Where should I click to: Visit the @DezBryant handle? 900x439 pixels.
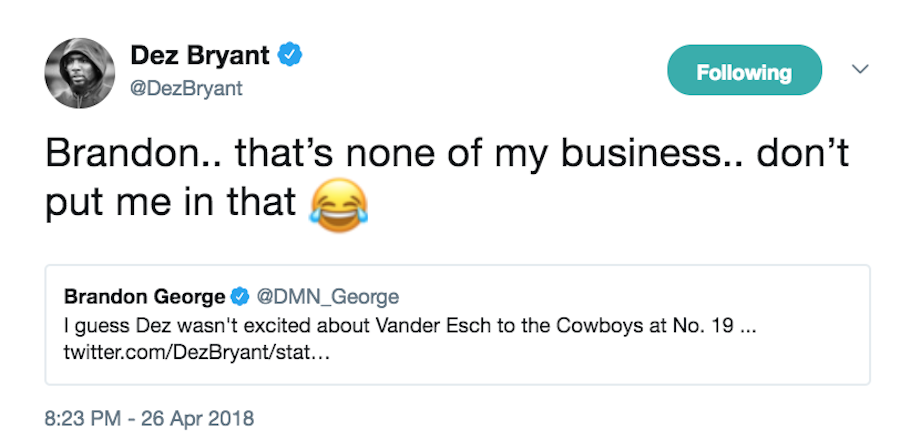[x=187, y=89]
